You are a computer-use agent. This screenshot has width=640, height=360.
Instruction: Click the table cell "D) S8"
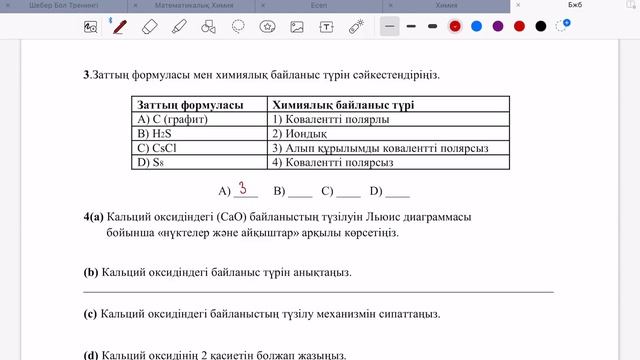pyautogui.click(x=200, y=162)
